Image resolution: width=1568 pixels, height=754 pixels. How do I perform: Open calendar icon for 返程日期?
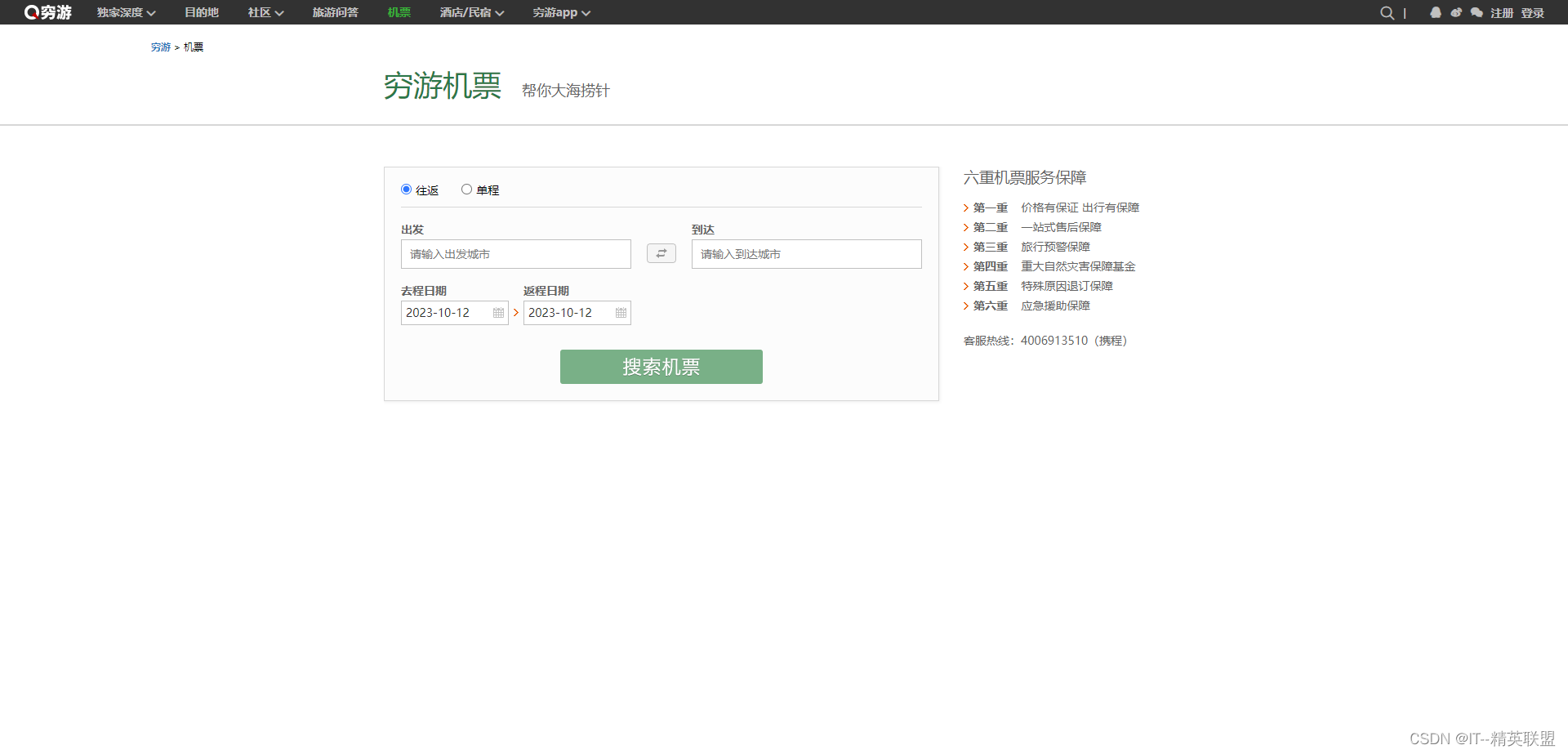[621, 313]
